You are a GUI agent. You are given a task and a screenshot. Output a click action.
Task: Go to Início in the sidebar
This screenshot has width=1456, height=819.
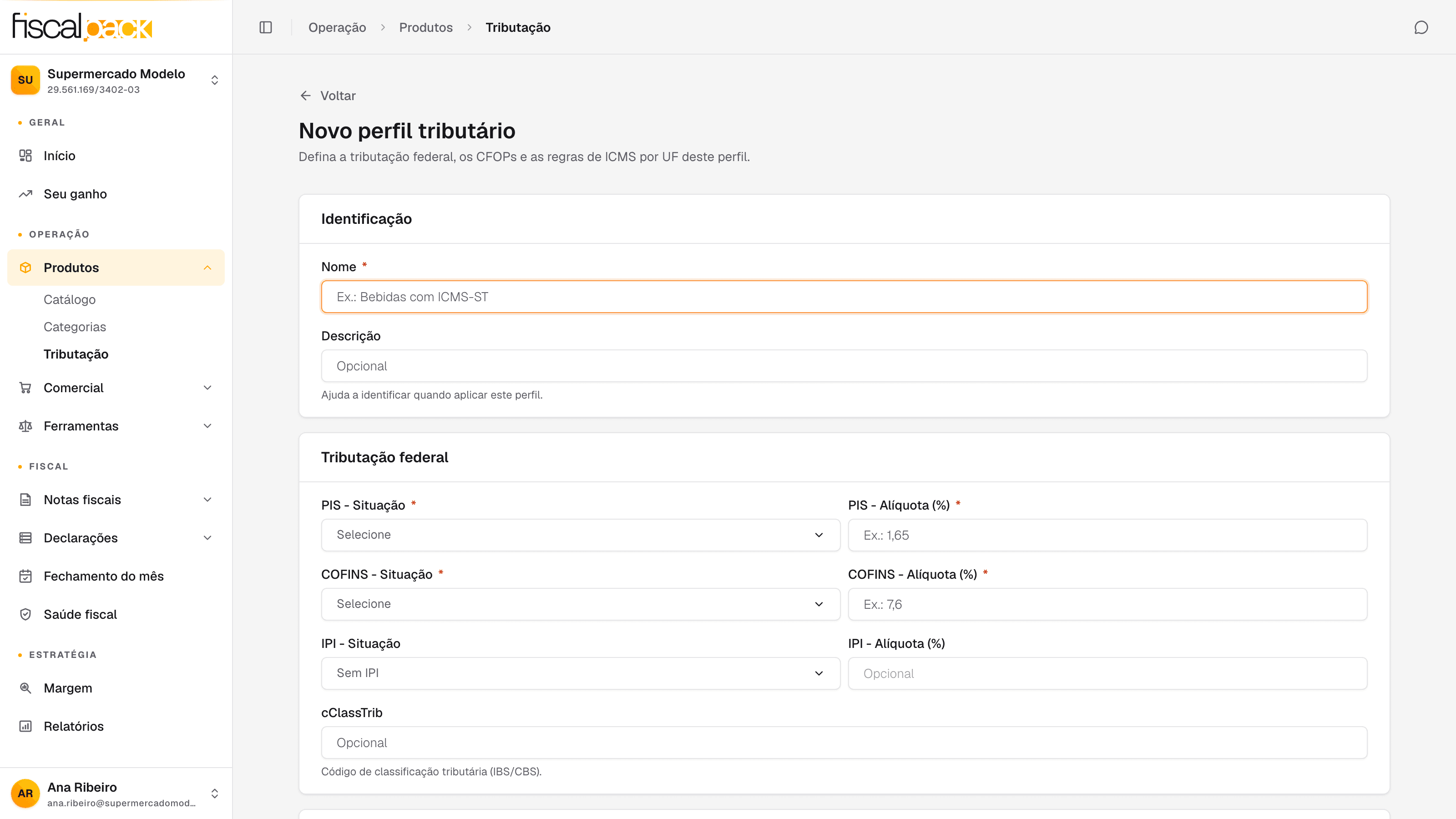116,156
